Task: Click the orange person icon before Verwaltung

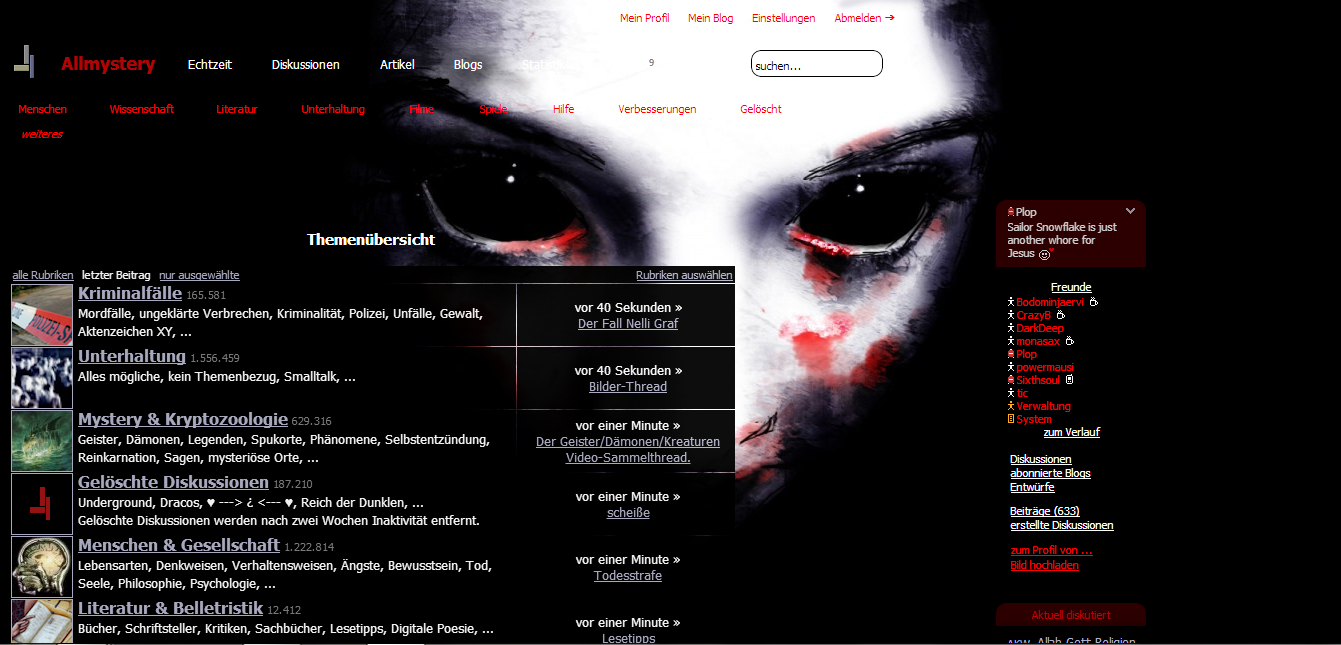Action: click(x=1011, y=406)
